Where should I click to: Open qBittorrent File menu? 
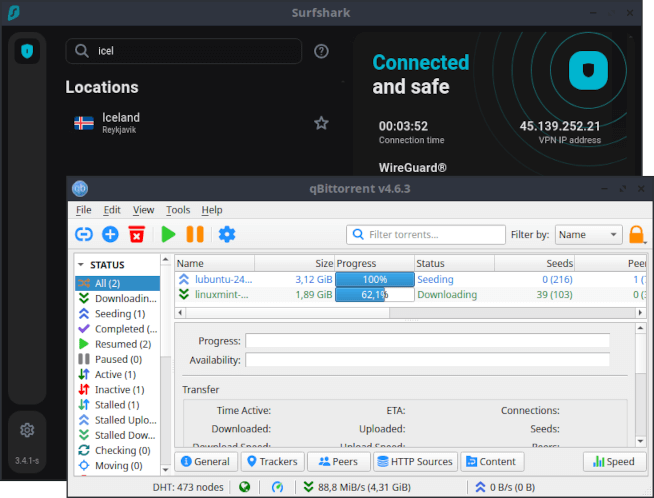pos(83,210)
